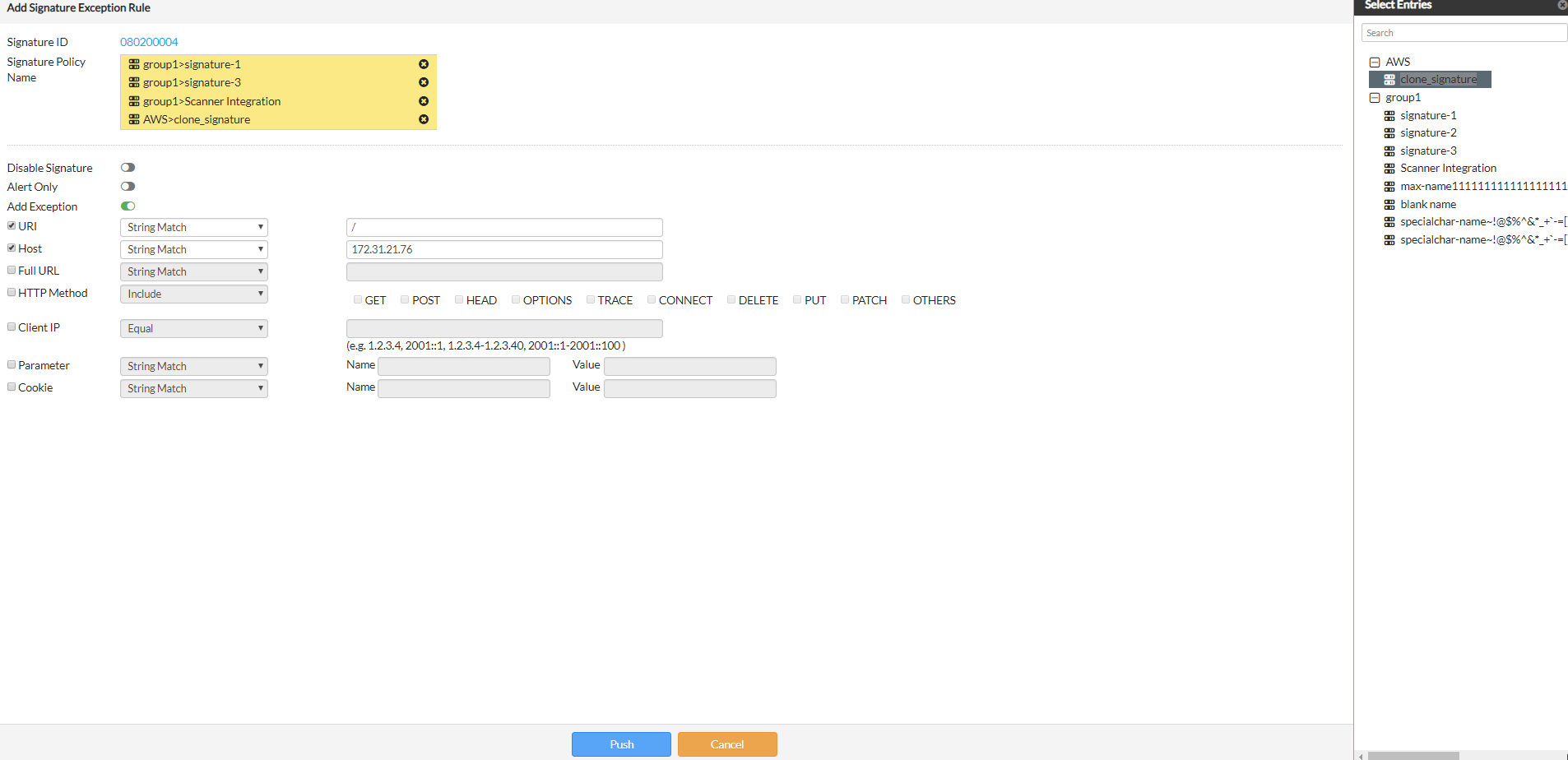
Task: Click the signature icon beside Scanner Integration
Action: pyautogui.click(x=1389, y=168)
